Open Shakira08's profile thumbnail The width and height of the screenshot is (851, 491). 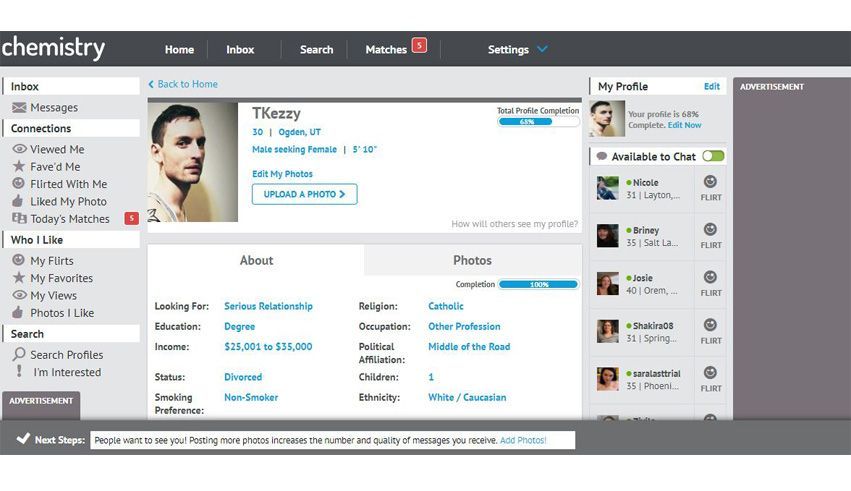click(x=607, y=331)
